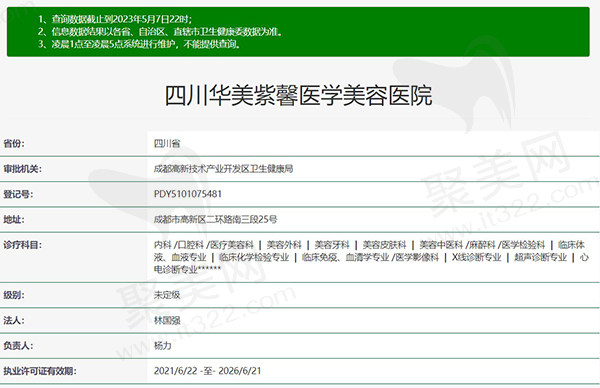Image resolution: width=600 pixels, height=388 pixels.
Task: Click the 负责人 name 杨力
Action: coord(163,346)
